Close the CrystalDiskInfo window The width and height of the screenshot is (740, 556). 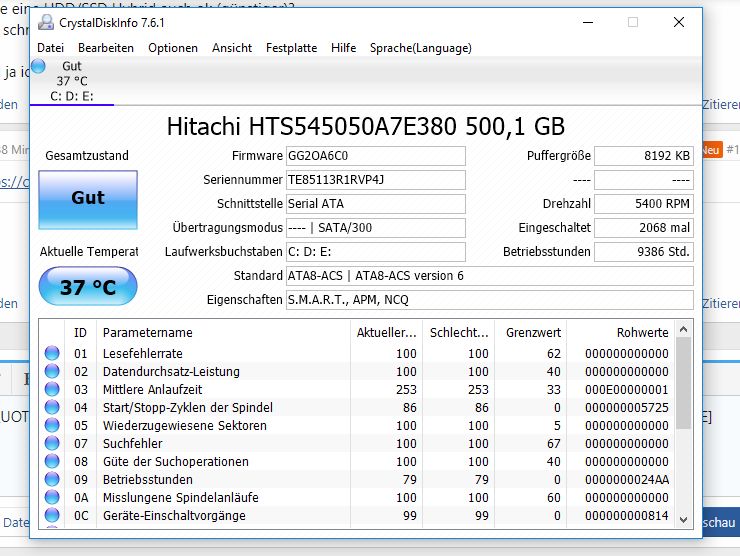point(679,22)
